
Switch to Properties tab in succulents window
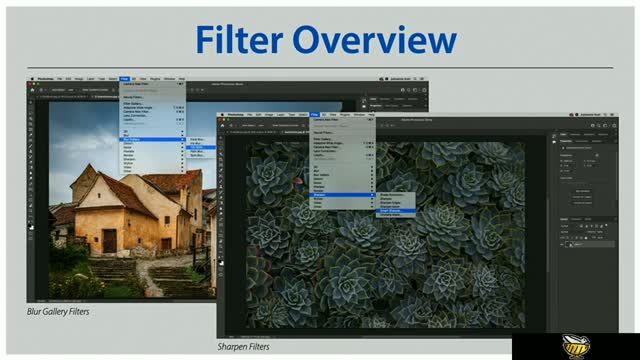tap(566, 141)
